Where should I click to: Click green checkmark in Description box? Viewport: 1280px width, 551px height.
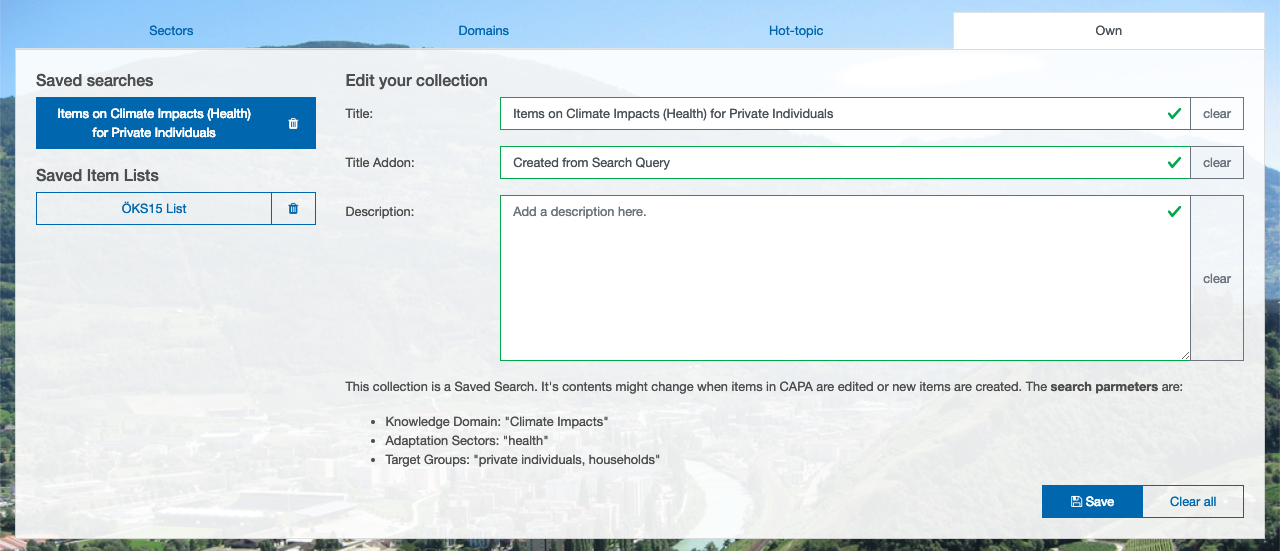point(1174,212)
